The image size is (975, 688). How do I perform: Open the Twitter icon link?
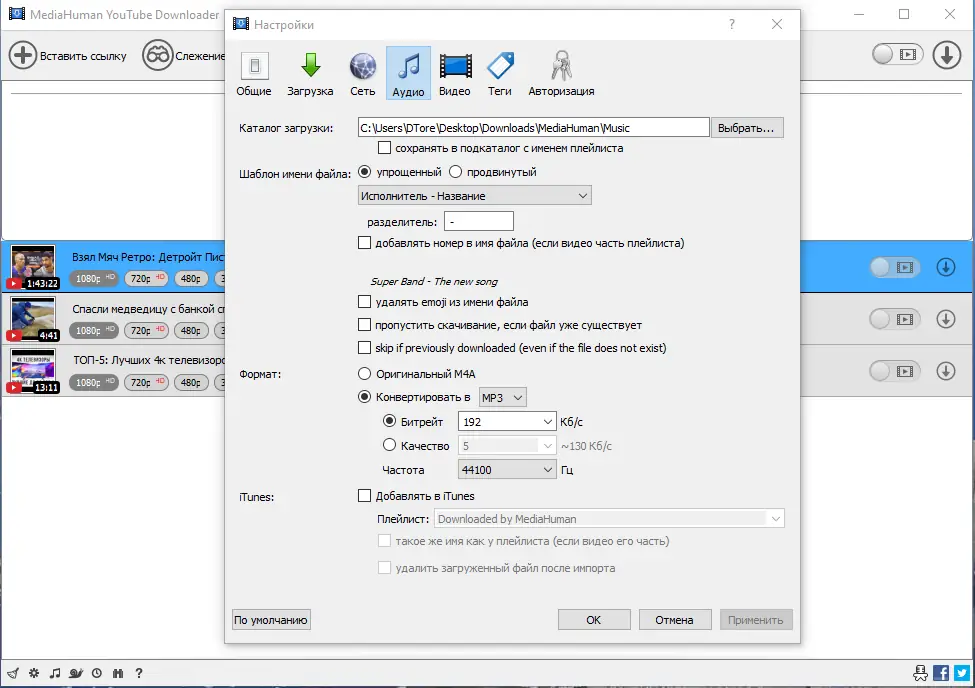[962, 672]
